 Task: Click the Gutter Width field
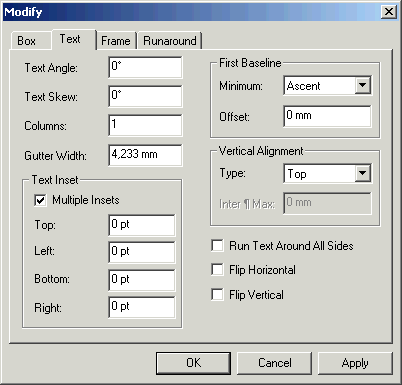pyautogui.click(x=145, y=155)
